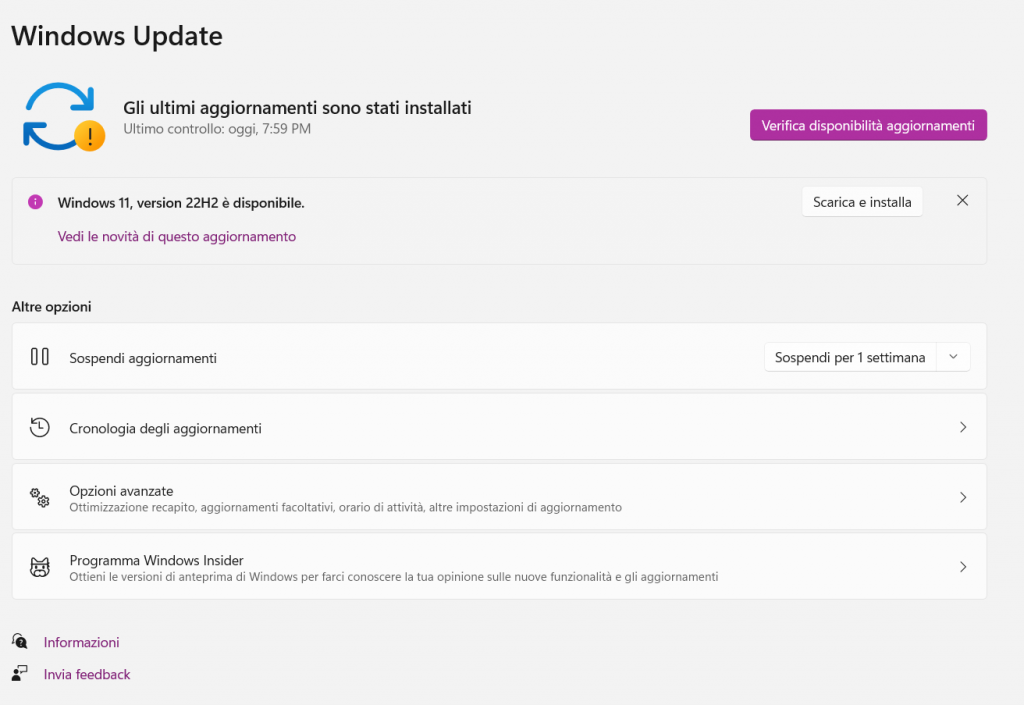Expand Opzioni avanzate via its chevron
The width and height of the screenshot is (1024, 705).
tap(963, 497)
